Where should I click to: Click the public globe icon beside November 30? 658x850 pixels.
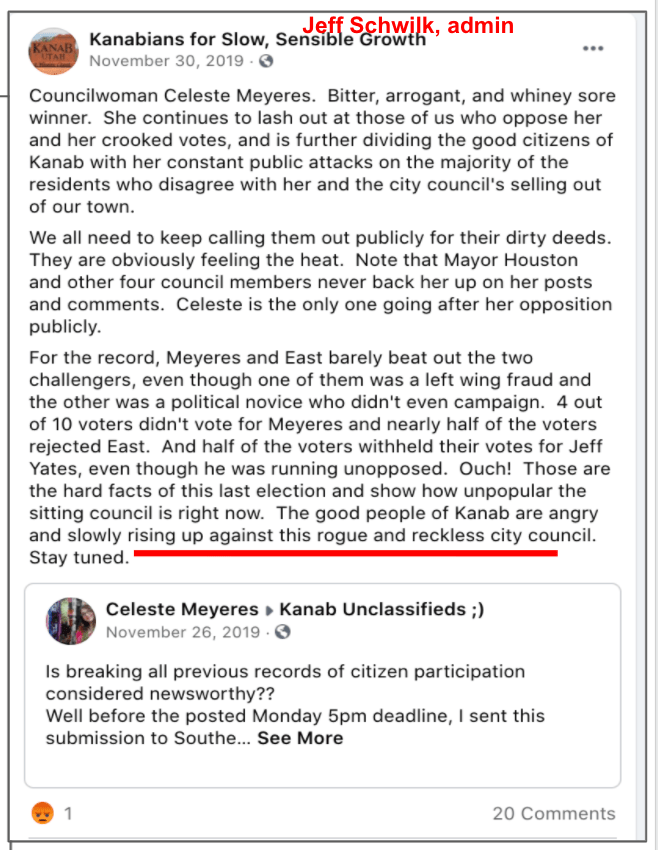266,62
